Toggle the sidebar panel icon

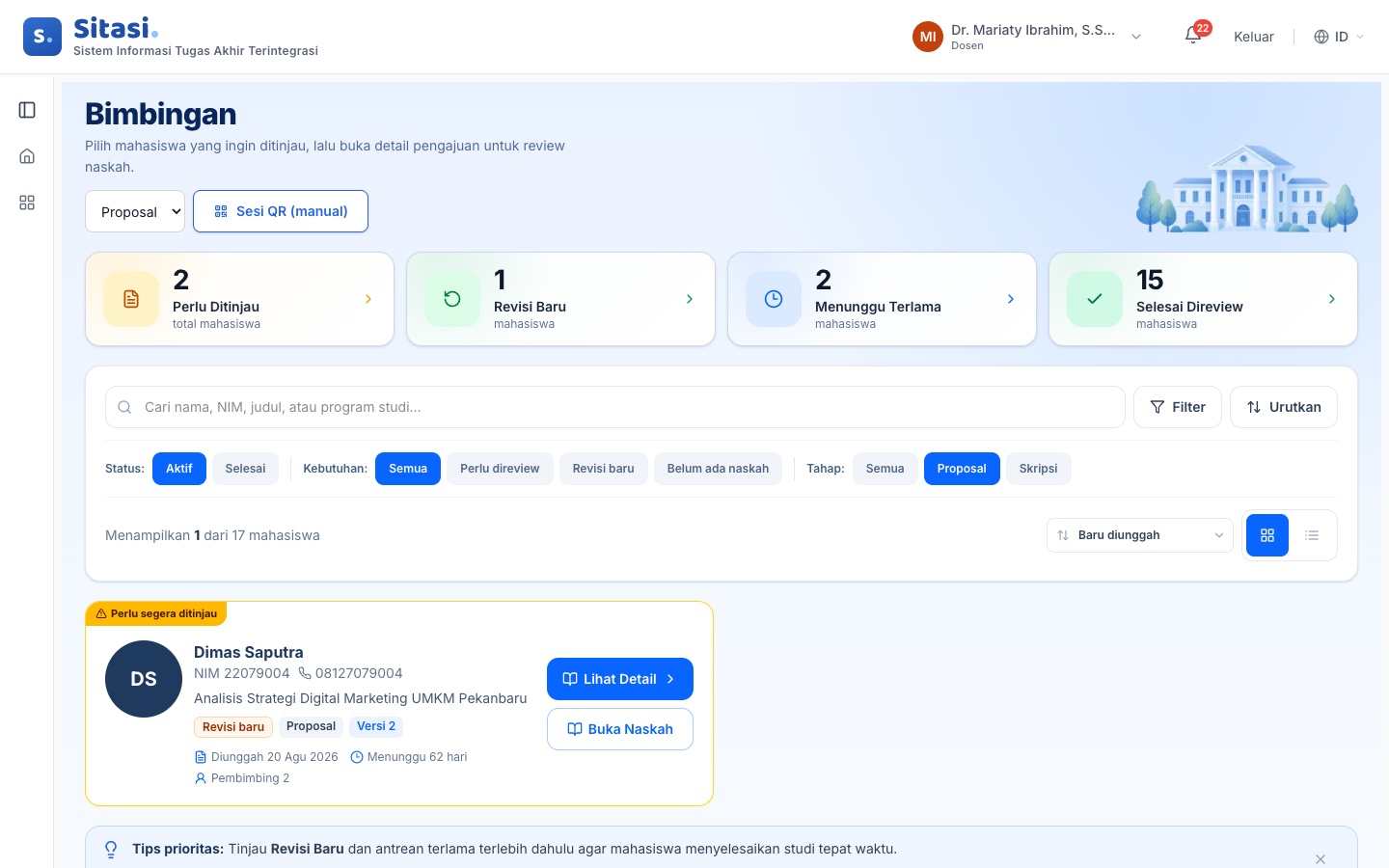click(x=27, y=110)
